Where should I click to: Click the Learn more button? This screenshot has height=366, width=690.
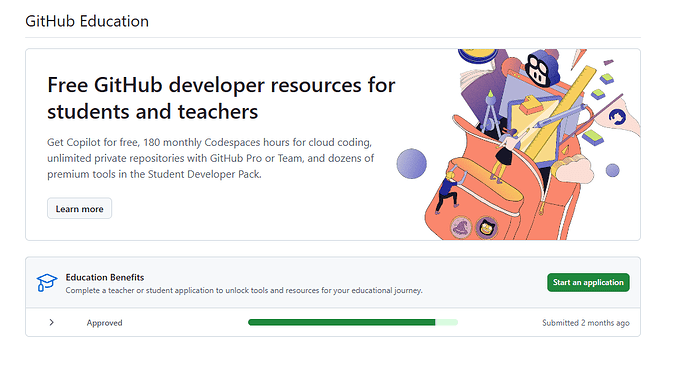(x=79, y=209)
